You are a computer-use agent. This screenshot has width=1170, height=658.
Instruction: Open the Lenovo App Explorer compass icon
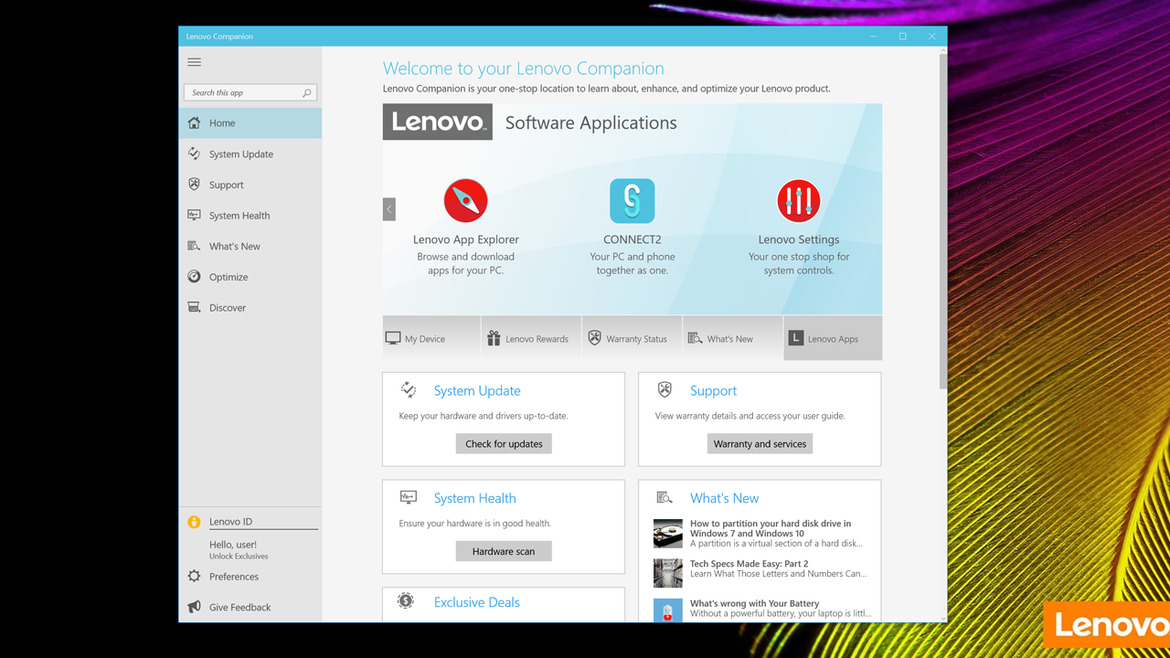[466, 201]
